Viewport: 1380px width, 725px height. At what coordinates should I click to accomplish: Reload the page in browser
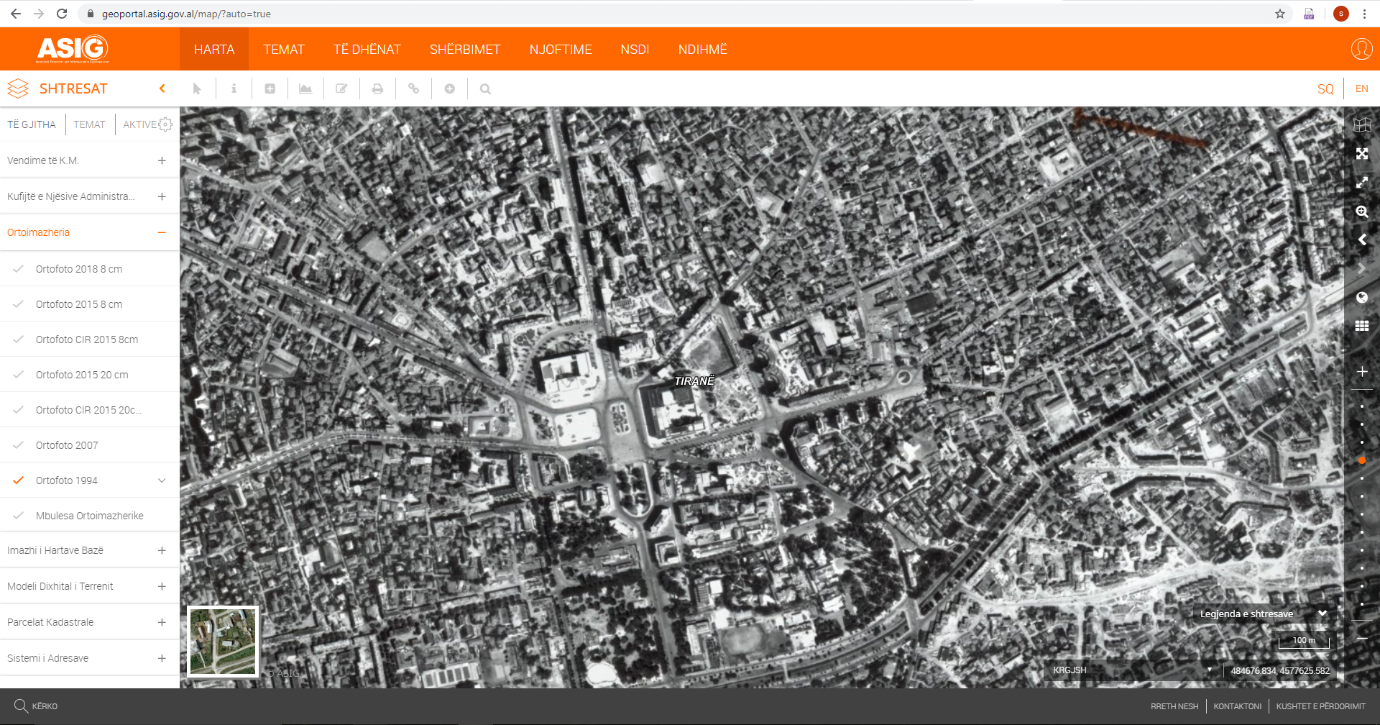[62, 14]
